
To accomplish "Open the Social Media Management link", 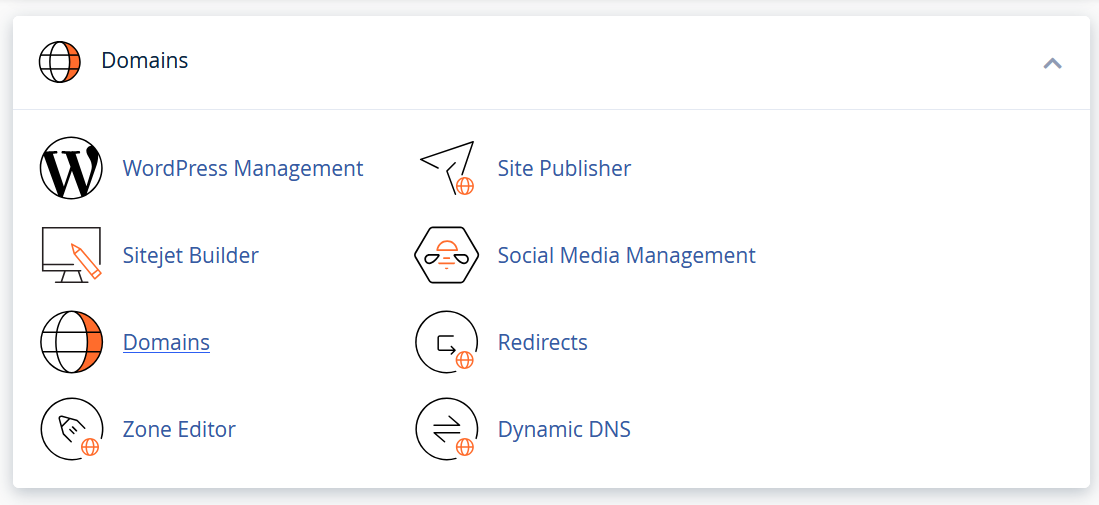I will tap(626, 255).
